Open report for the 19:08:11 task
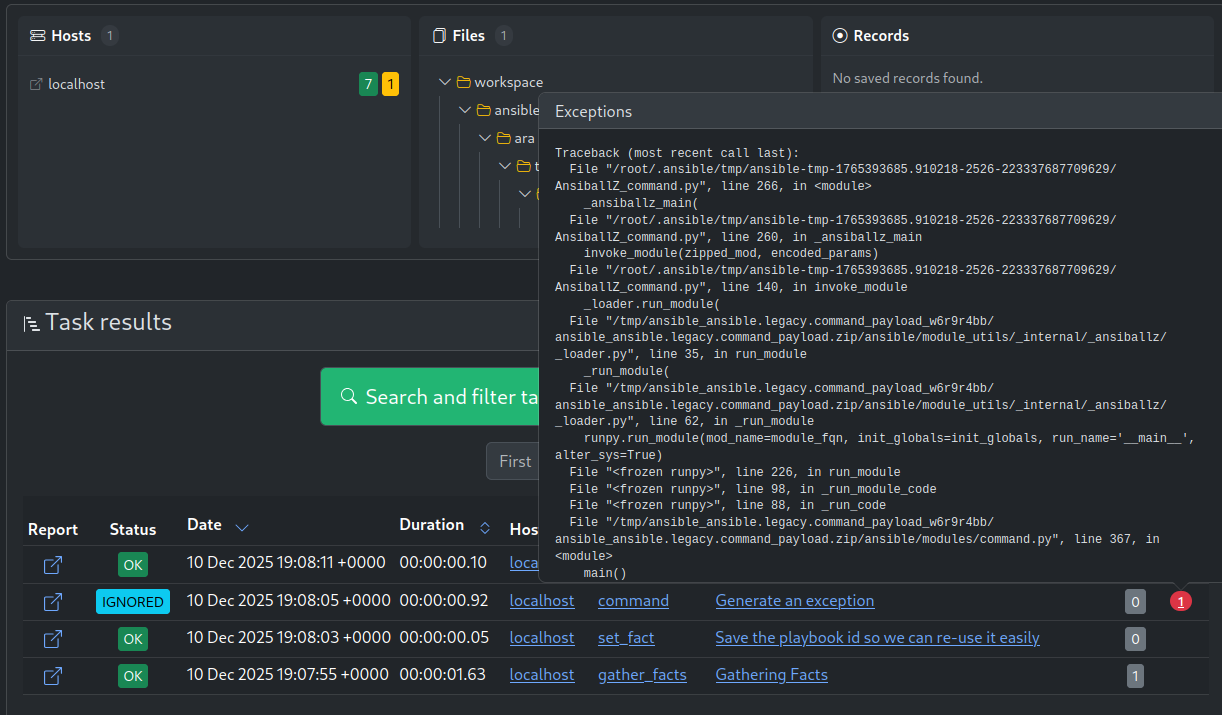This screenshot has height=715, width=1222. (x=53, y=565)
